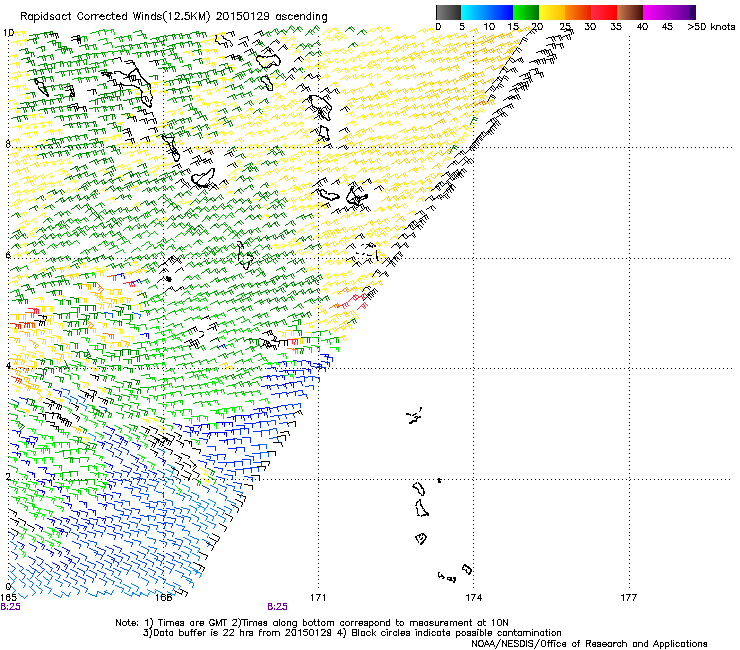
Task: Click the longitude label '174' at bottom
Action: point(473,598)
